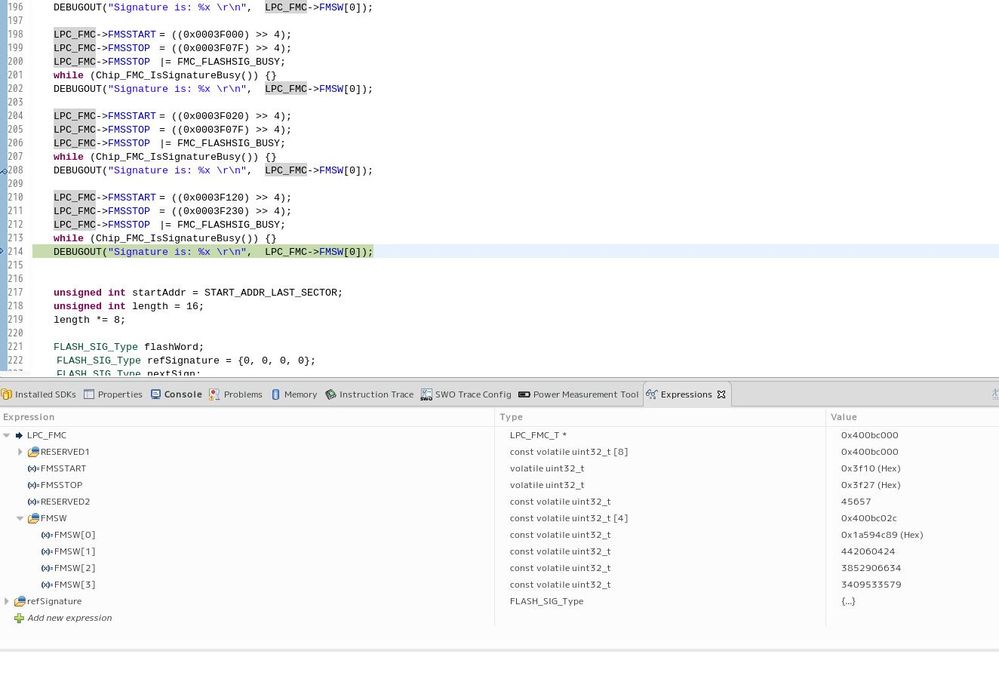999x678 pixels.
Task: Switch to the Console tab
Action: pyautogui.click(x=176, y=394)
